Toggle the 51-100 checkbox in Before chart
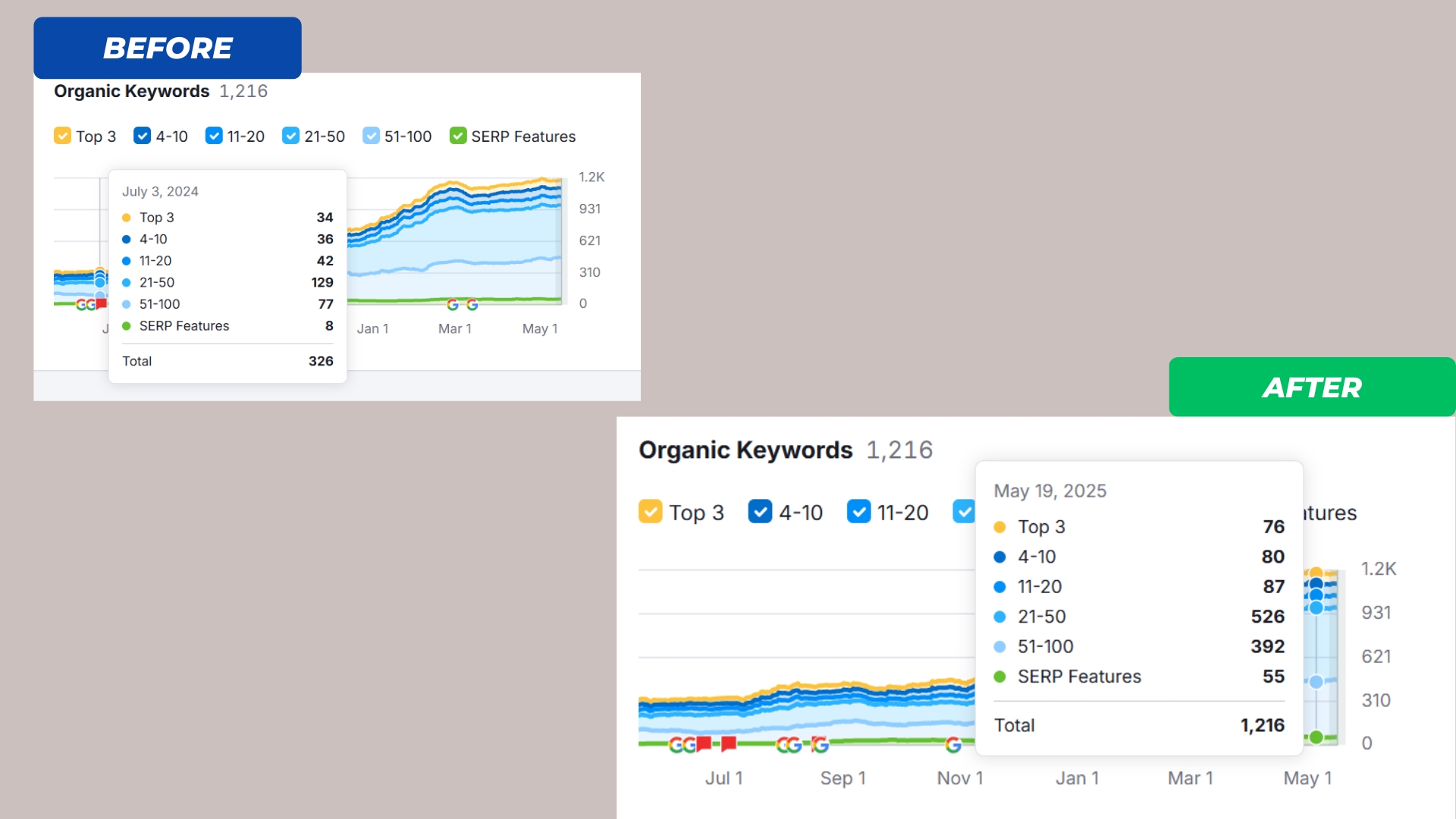 (x=371, y=136)
